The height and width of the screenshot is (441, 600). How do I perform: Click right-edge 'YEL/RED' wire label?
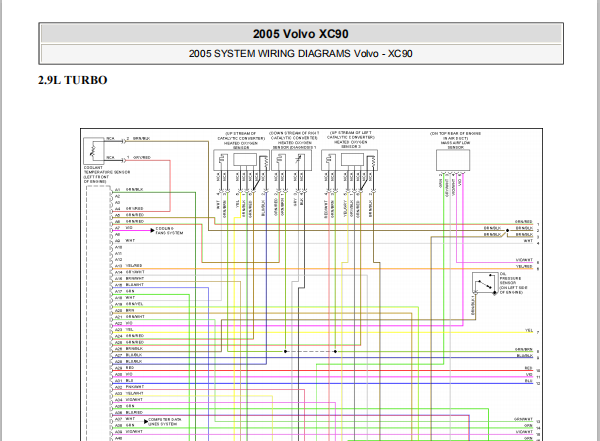click(524, 266)
